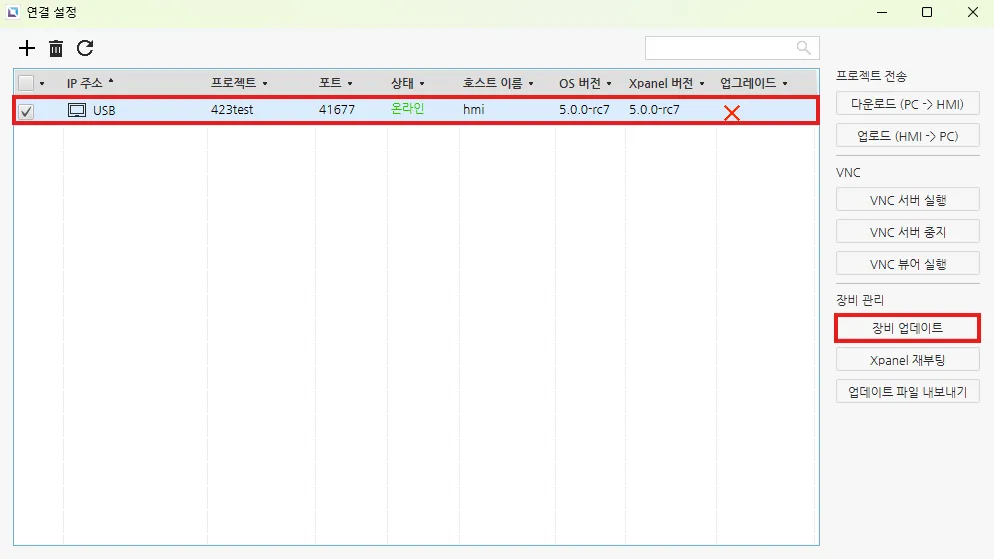994x559 pixels.
Task: Click the 다운로드 (PC -> HMI) button
Action: click(907, 104)
